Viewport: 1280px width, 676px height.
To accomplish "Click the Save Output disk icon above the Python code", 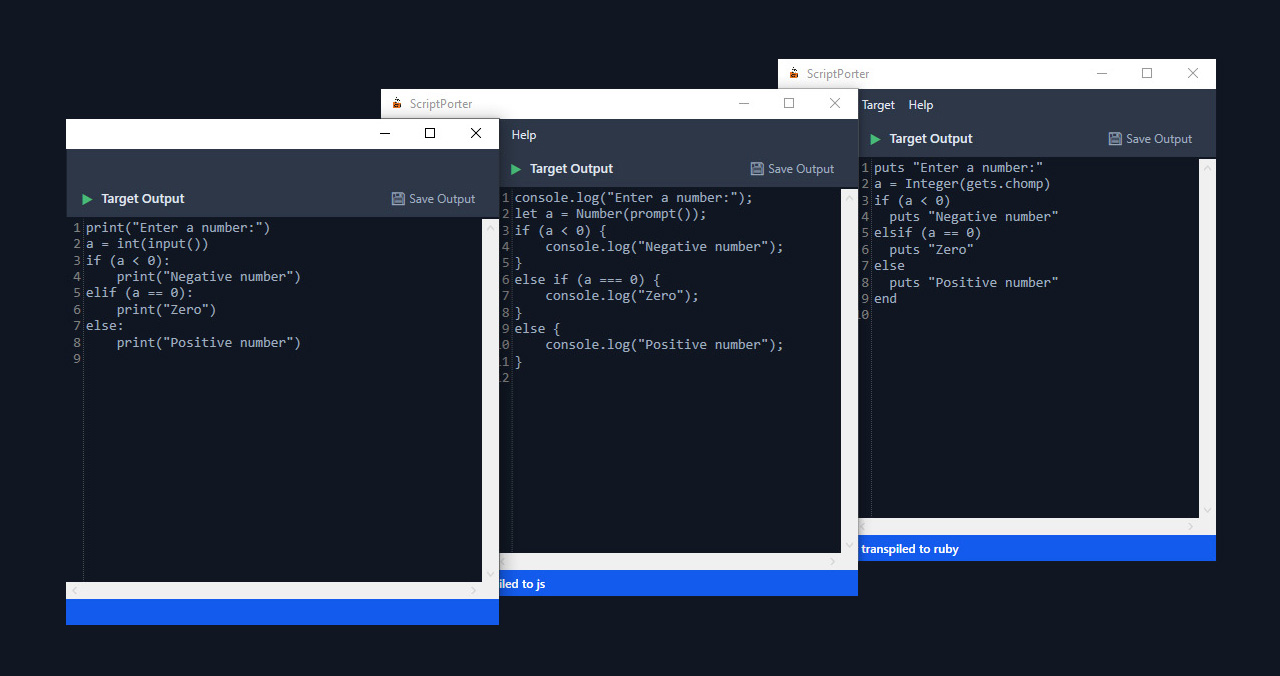I will pos(398,199).
